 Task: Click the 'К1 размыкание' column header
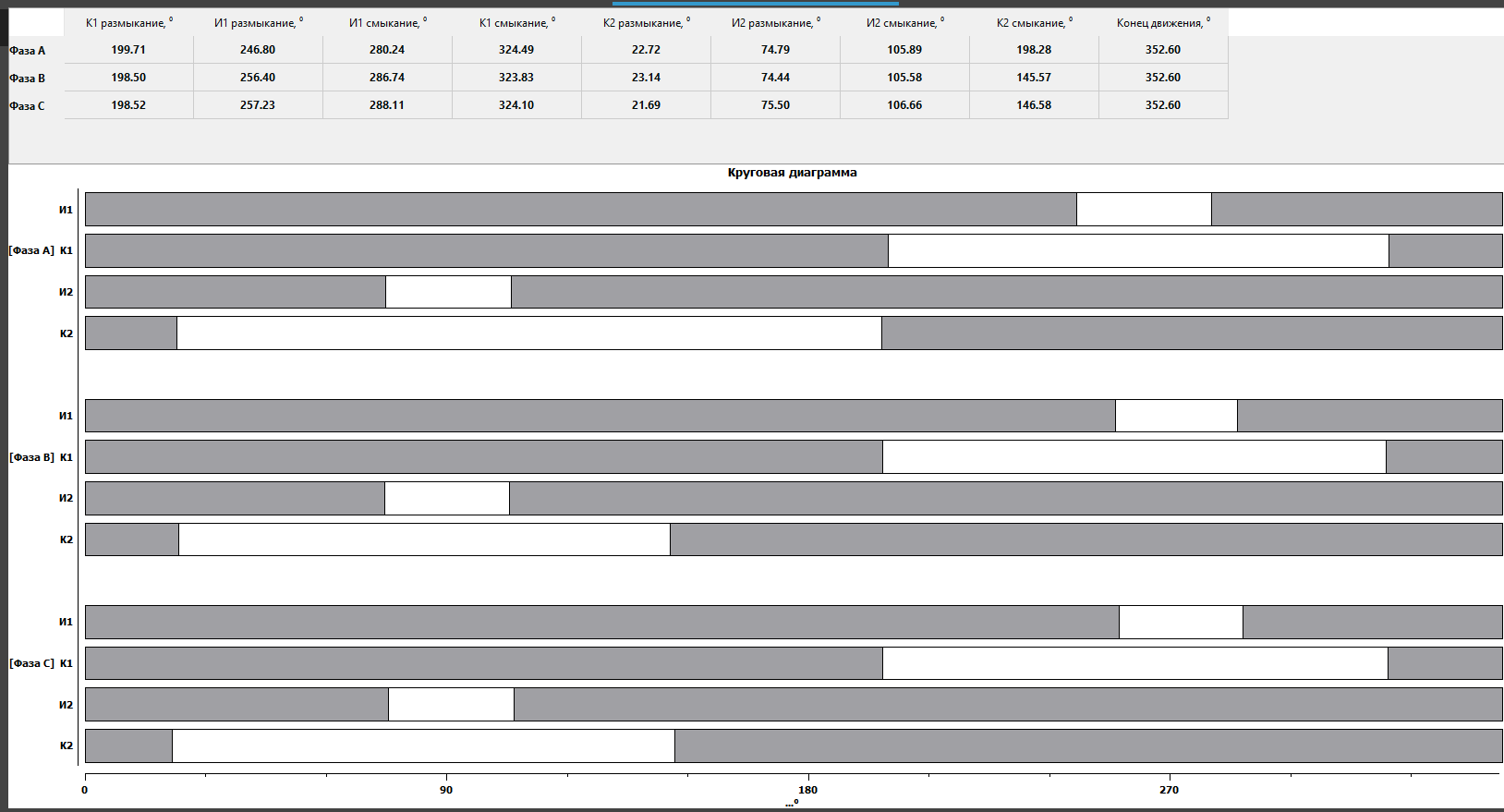(128, 23)
